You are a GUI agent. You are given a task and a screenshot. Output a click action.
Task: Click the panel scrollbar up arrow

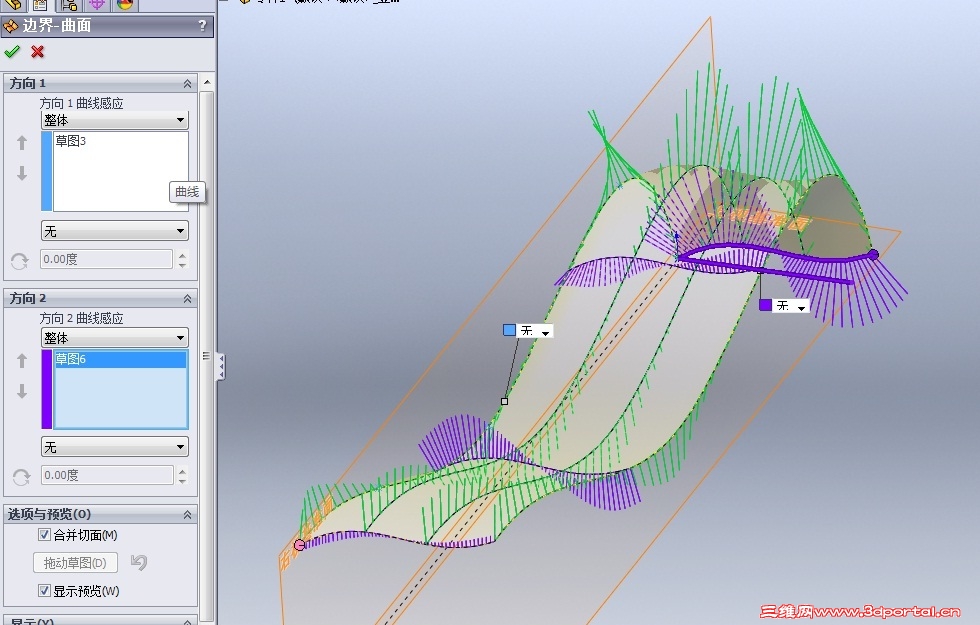(x=208, y=82)
